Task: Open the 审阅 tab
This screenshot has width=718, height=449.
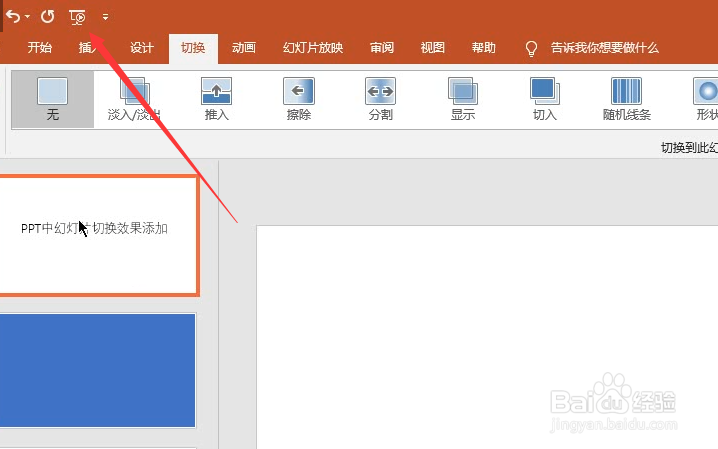Action: (381, 48)
